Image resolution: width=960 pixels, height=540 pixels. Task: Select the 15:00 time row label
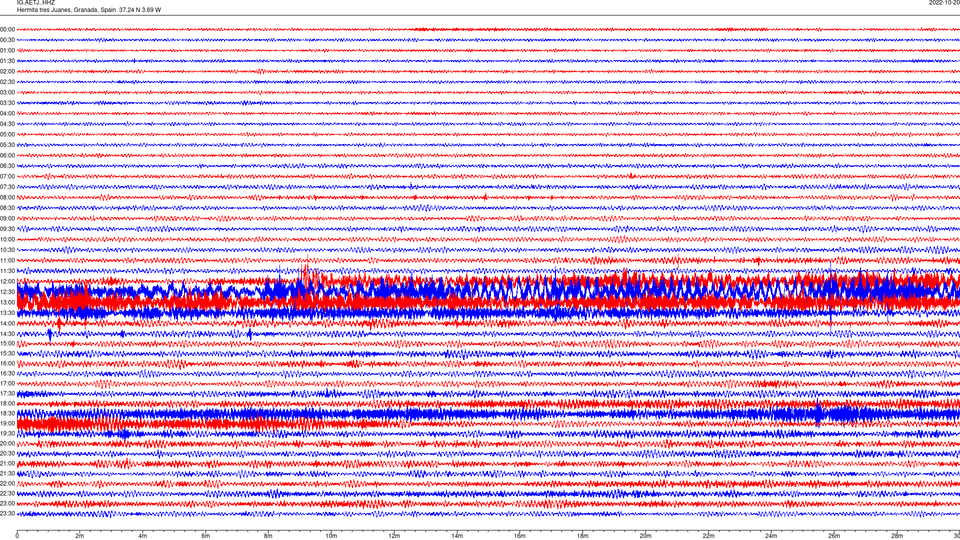pos(7,343)
